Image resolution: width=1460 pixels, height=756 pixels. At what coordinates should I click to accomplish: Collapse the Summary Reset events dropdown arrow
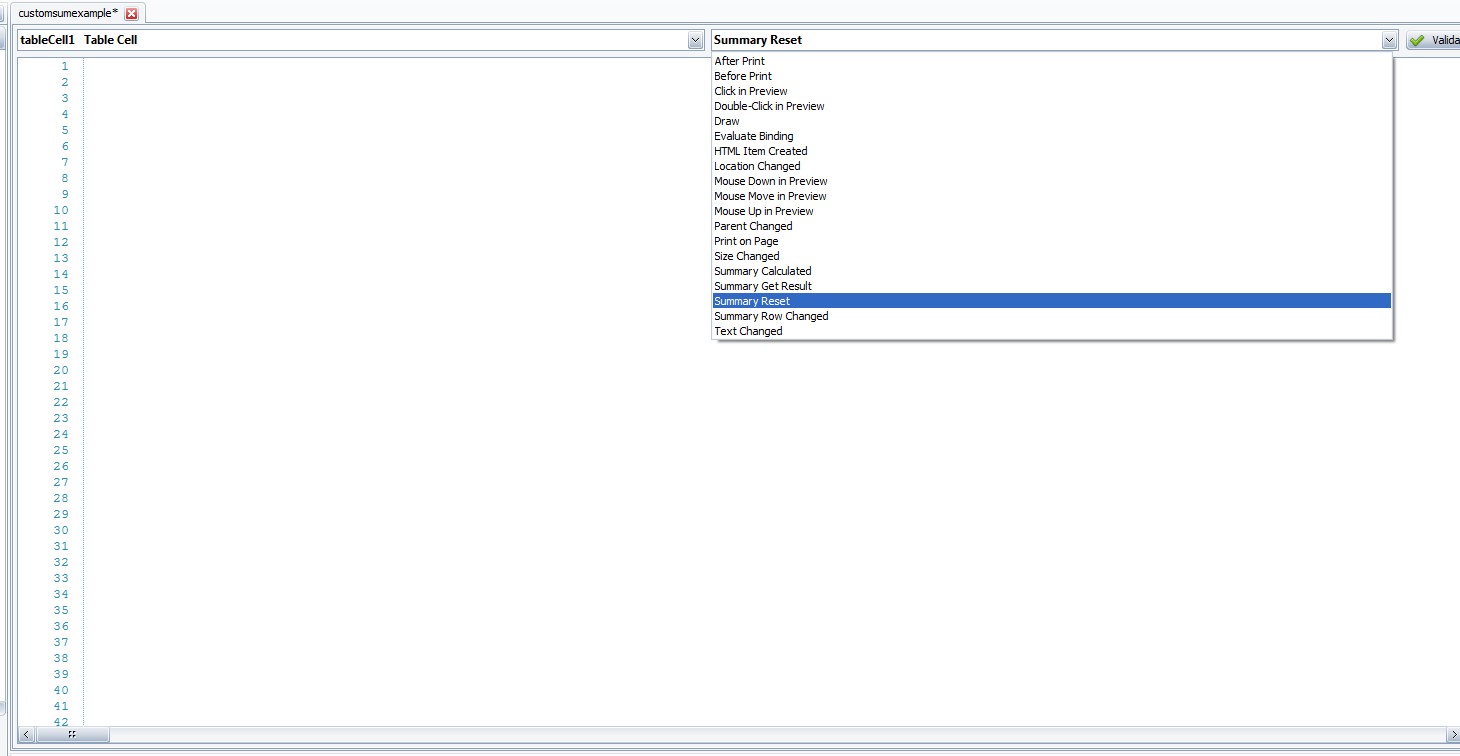pyautogui.click(x=1389, y=40)
